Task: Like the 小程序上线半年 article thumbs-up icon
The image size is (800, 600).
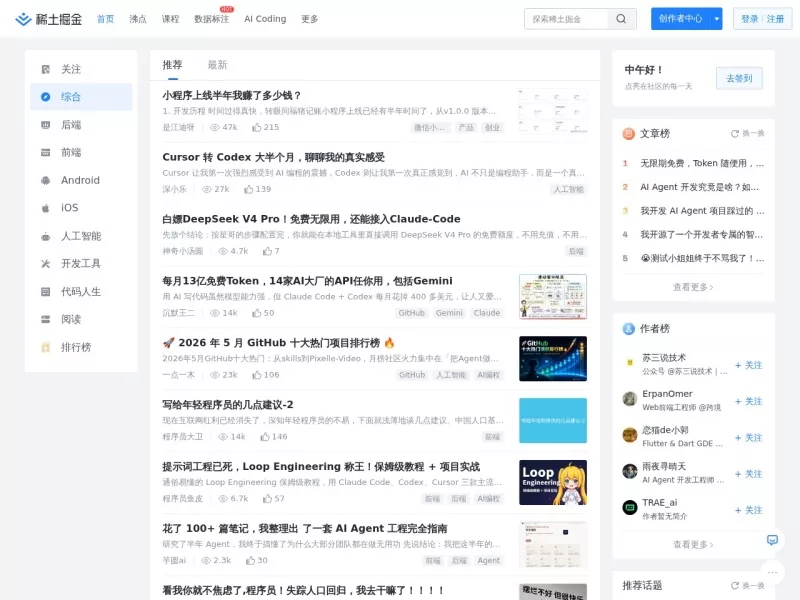Action: click(x=257, y=127)
